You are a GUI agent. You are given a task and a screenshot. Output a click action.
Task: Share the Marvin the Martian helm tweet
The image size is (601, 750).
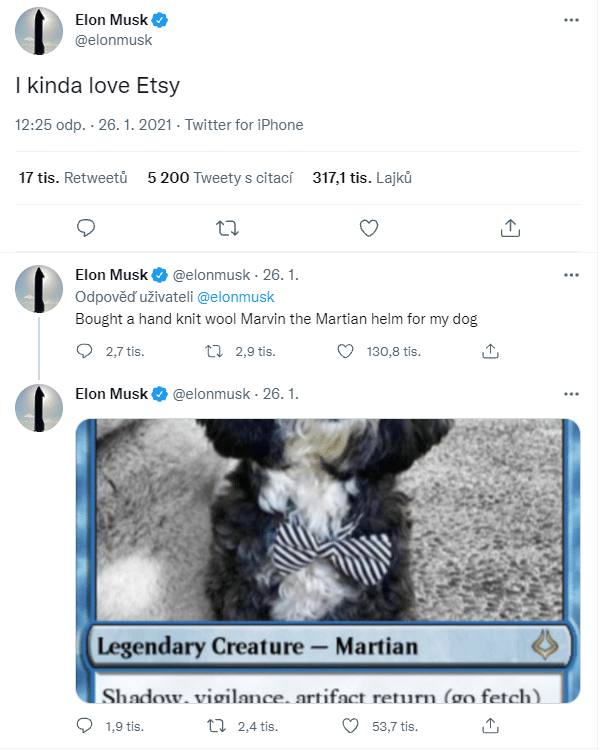click(x=491, y=351)
